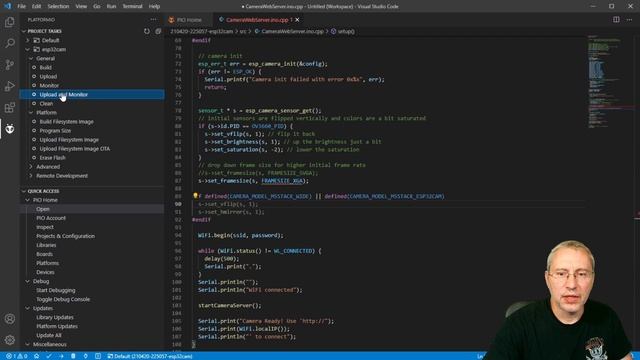Click PlatformIO Upload arrow in status bar

pos(61,356)
